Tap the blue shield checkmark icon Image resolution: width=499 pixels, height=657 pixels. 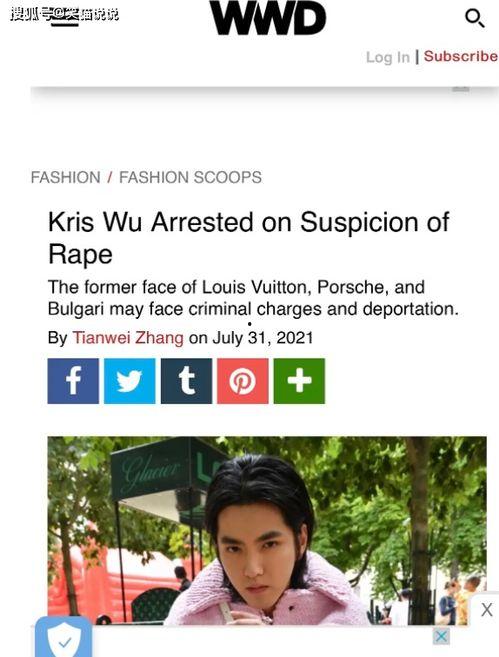(64, 637)
